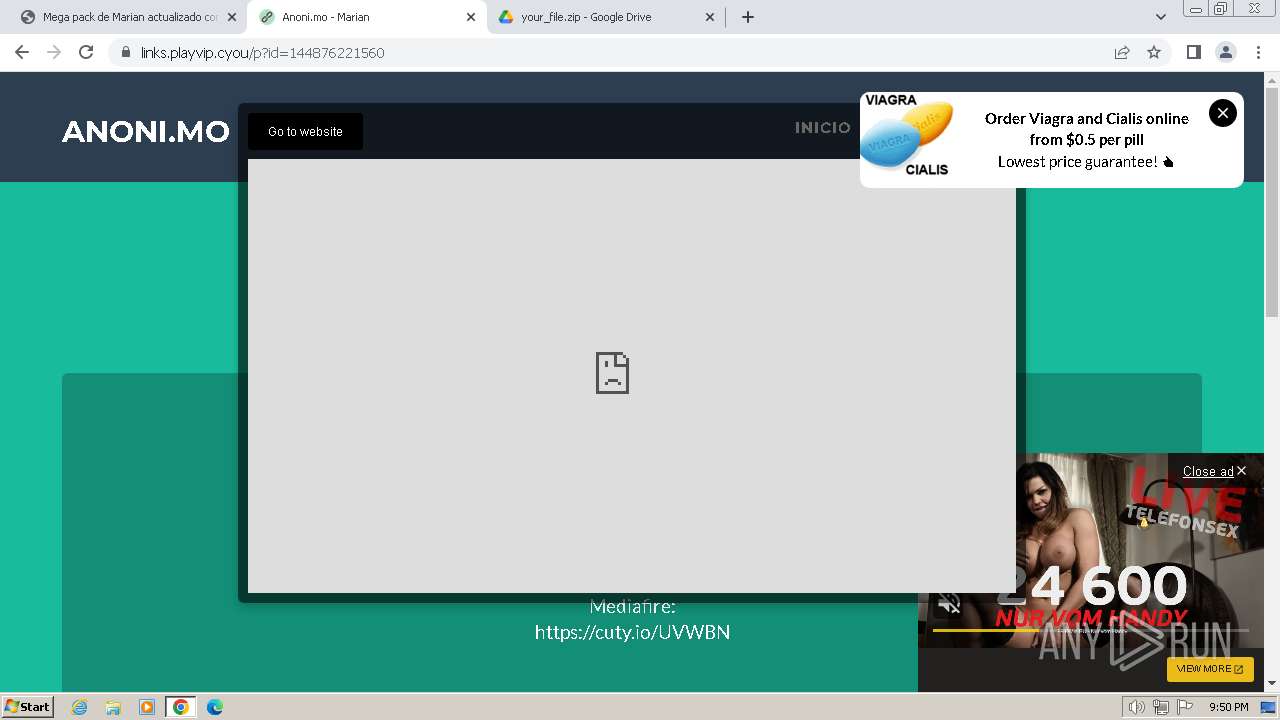
Task: Click the Action Center flag icon
Action: pyautogui.click(x=1185, y=707)
